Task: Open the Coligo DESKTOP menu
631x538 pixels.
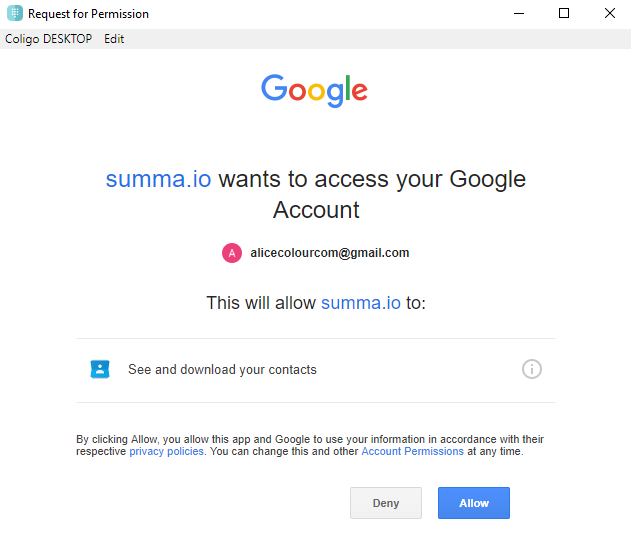Action: (x=48, y=39)
